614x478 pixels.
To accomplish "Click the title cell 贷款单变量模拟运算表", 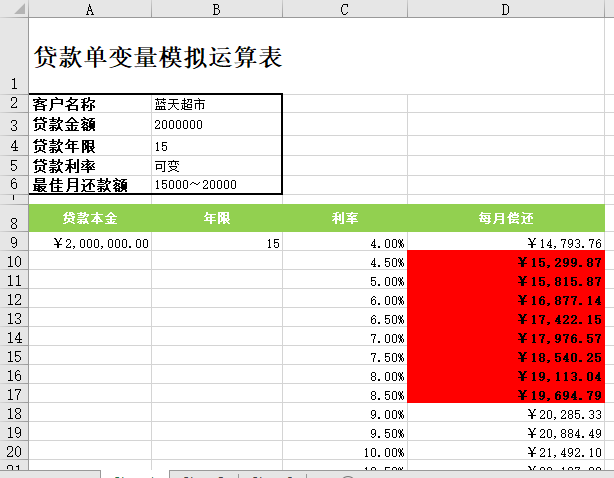I will (157, 58).
